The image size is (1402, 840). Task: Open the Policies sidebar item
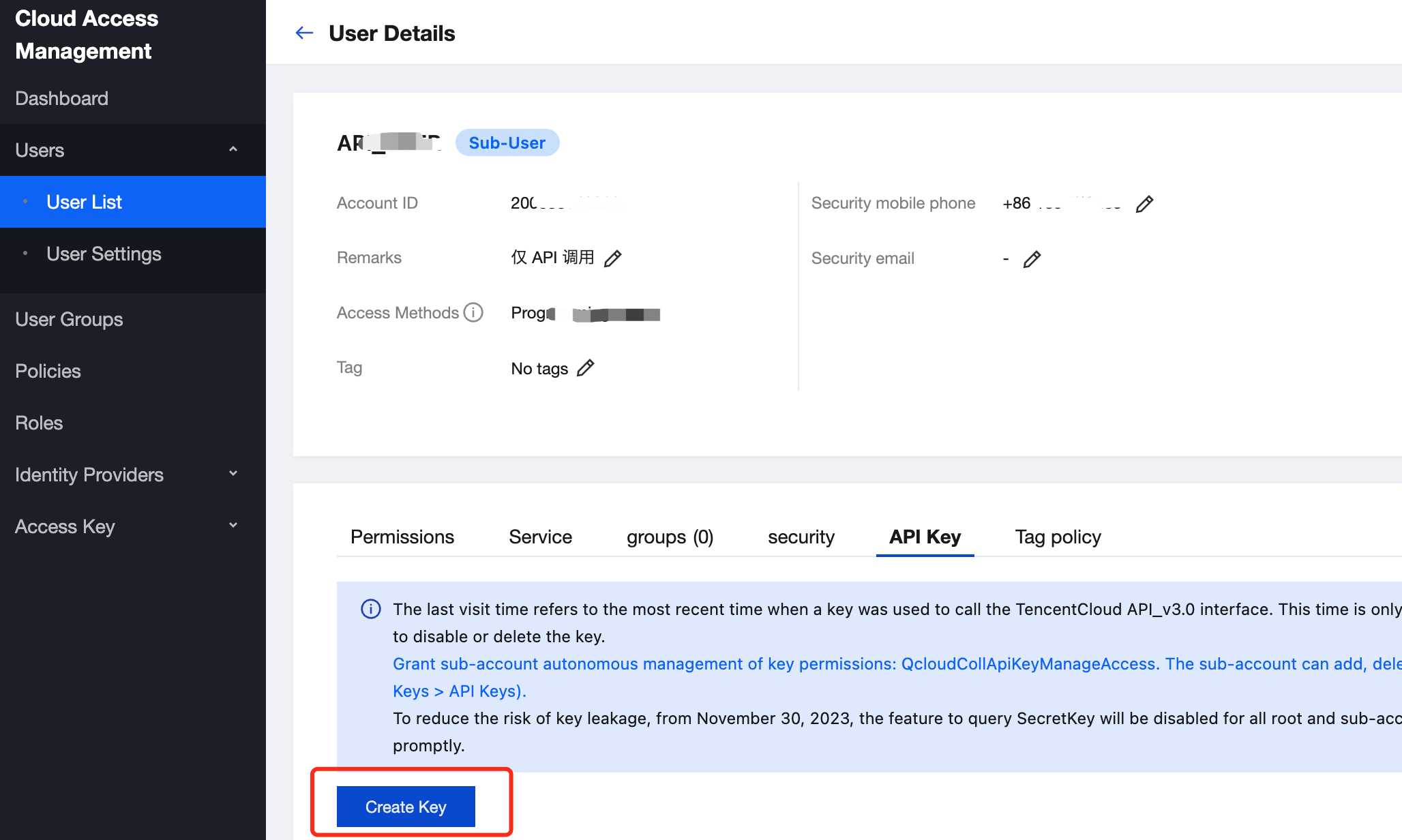[48, 371]
